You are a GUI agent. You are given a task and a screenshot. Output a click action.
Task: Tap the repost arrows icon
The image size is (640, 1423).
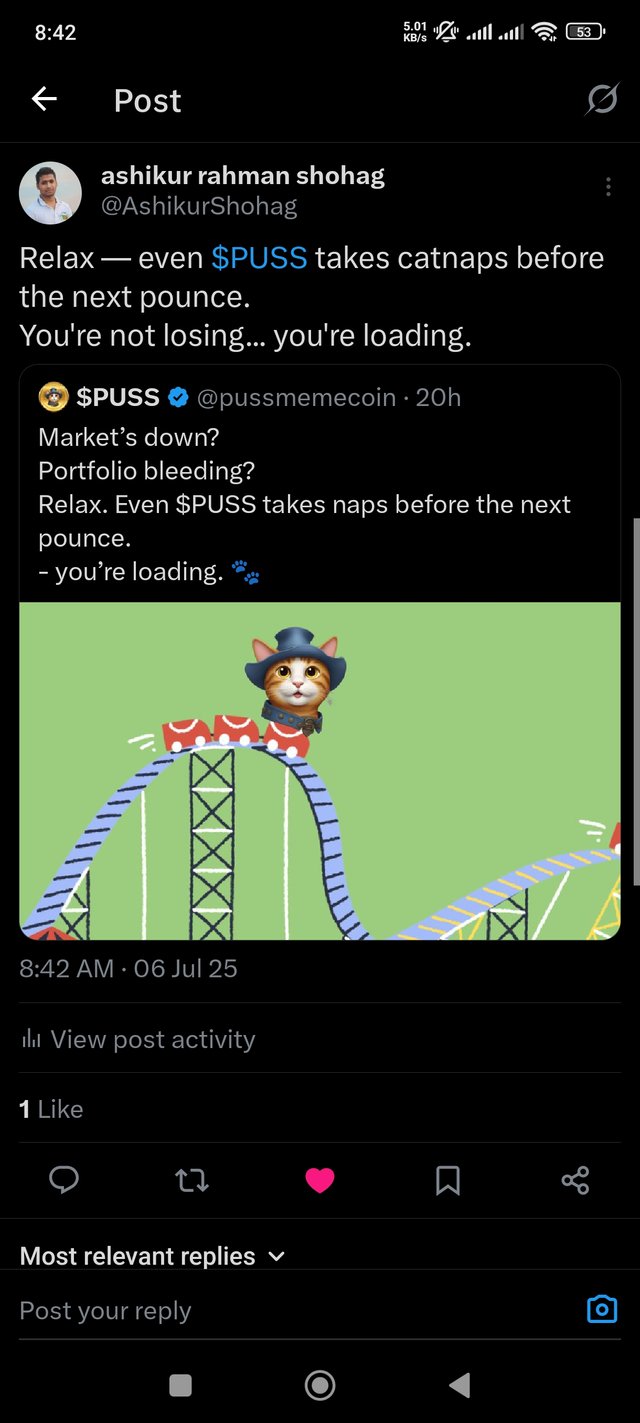pyautogui.click(x=192, y=1181)
